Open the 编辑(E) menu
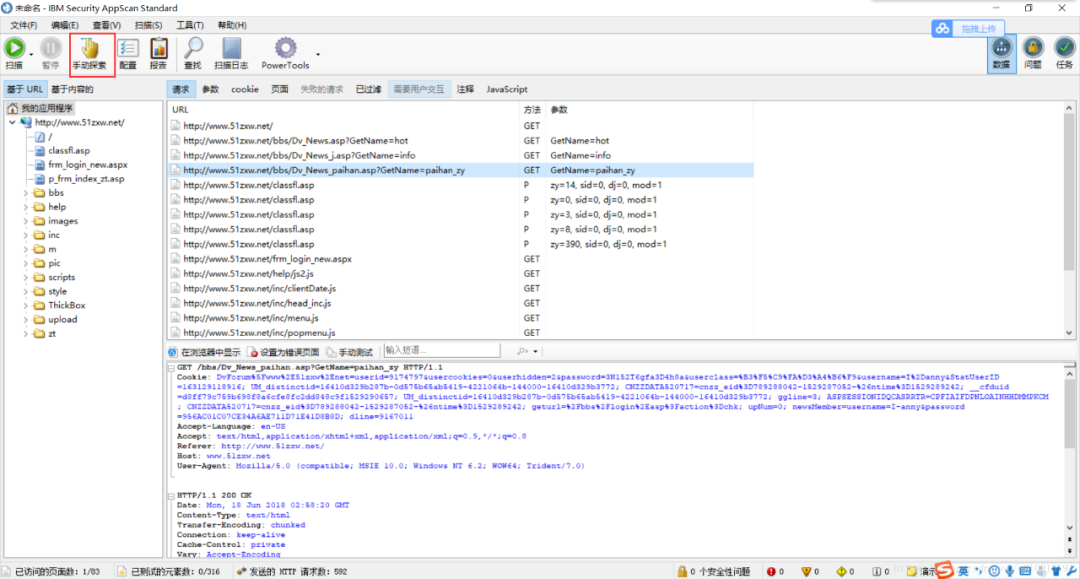 pyautogui.click(x=65, y=25)
